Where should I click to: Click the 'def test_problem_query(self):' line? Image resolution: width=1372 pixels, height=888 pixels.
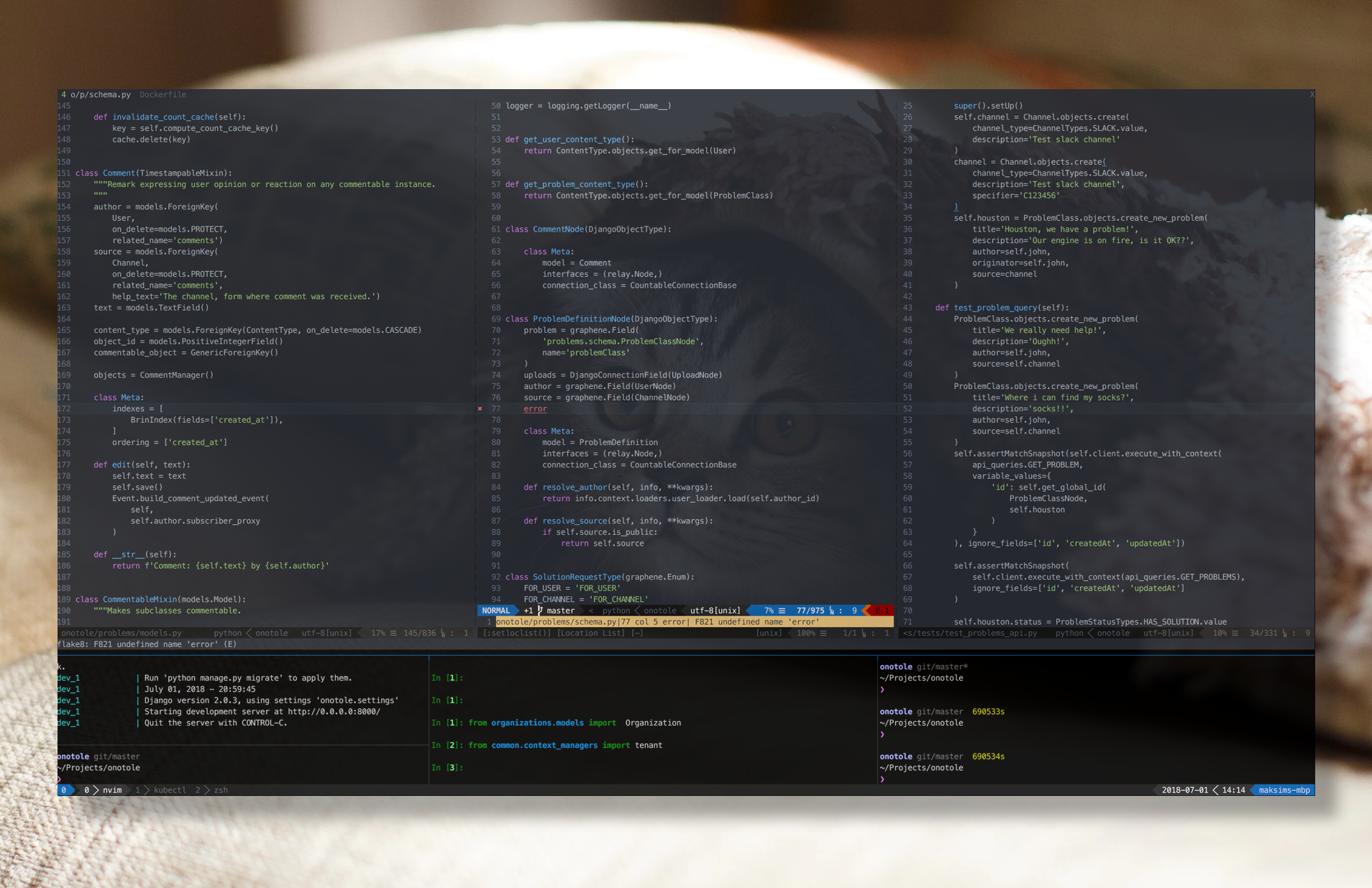coord(1002,308)
